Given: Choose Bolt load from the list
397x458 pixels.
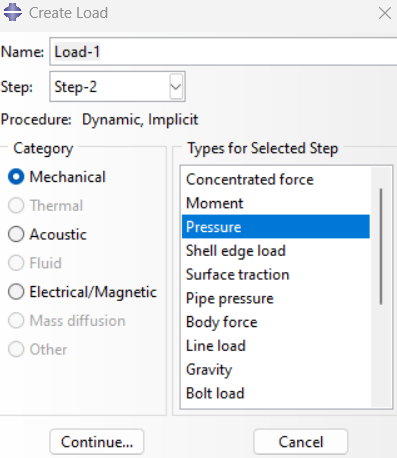Looking at the screenshot, I should pyautogui.click(x=276, y=393).
